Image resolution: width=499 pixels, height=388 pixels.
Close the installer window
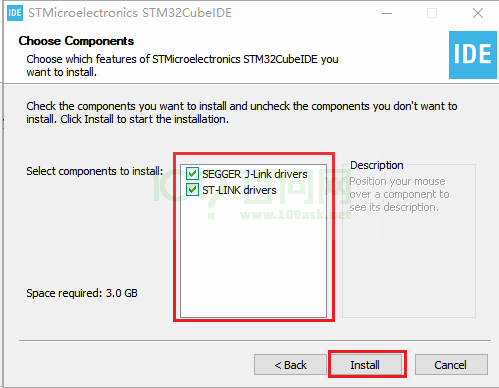tap(478, 13)
